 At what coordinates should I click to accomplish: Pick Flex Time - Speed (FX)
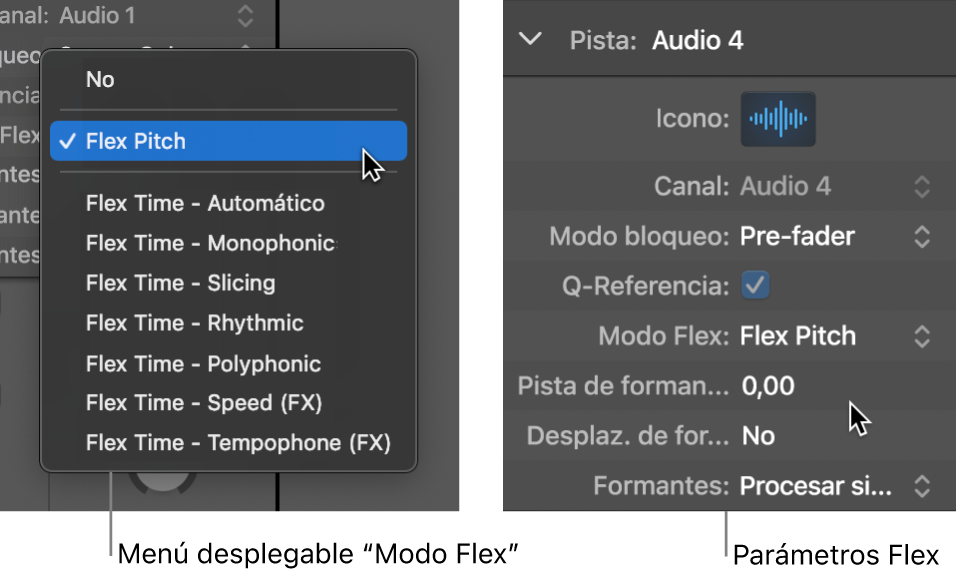click(x=204, y=403)
